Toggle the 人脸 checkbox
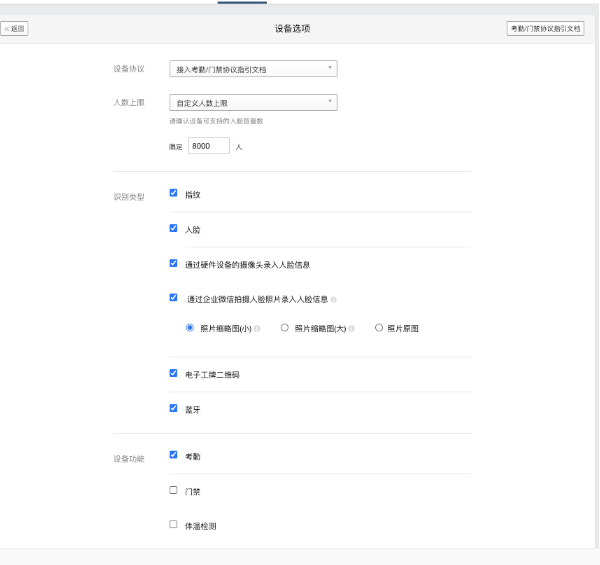The image size is (600, 565). coord(174,228)
